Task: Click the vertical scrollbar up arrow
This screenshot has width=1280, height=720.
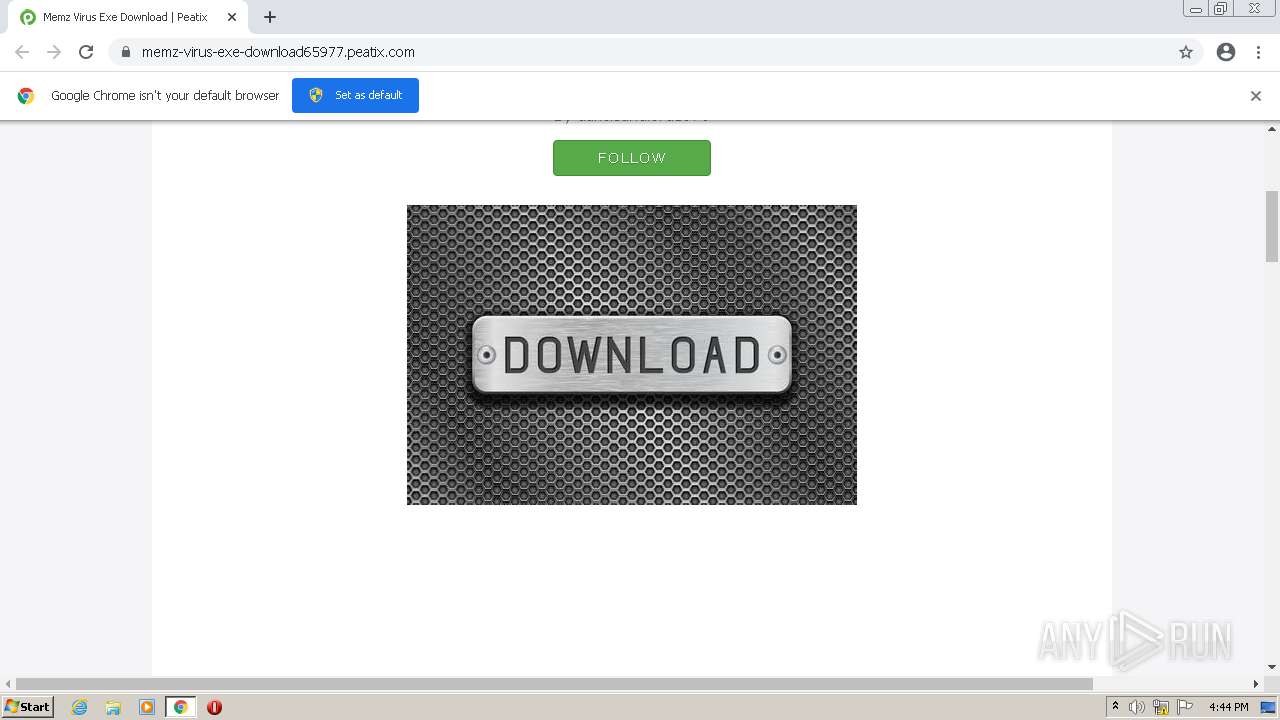Action: point(1272,128)
